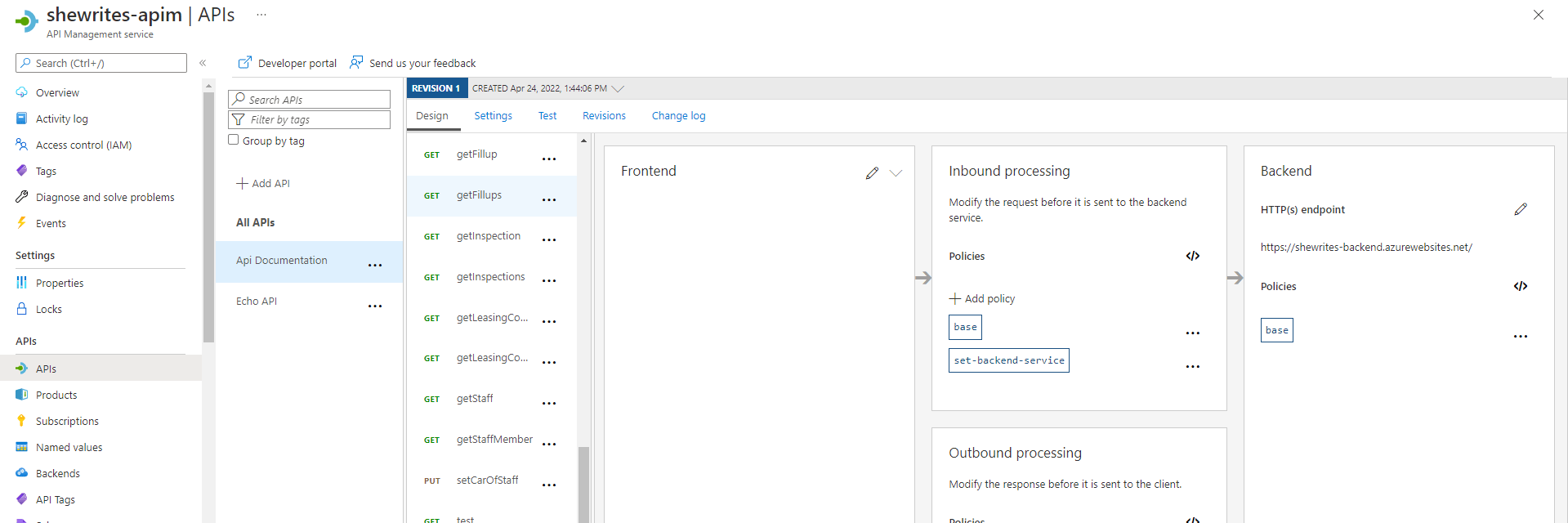Edit the Frontend with pencil icon
Image resolution: width=1568 pixels, height=523 pixels.
click(x=872, y=172)
